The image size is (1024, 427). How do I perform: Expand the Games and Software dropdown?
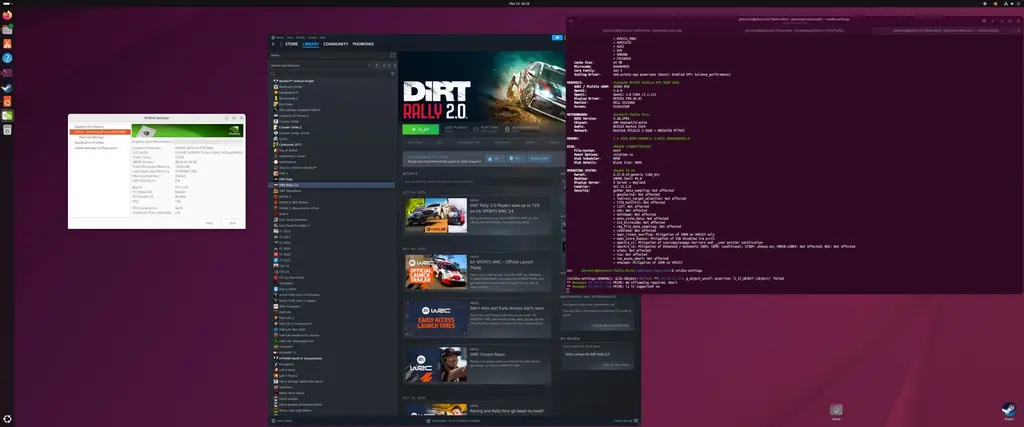click(319, 65)
